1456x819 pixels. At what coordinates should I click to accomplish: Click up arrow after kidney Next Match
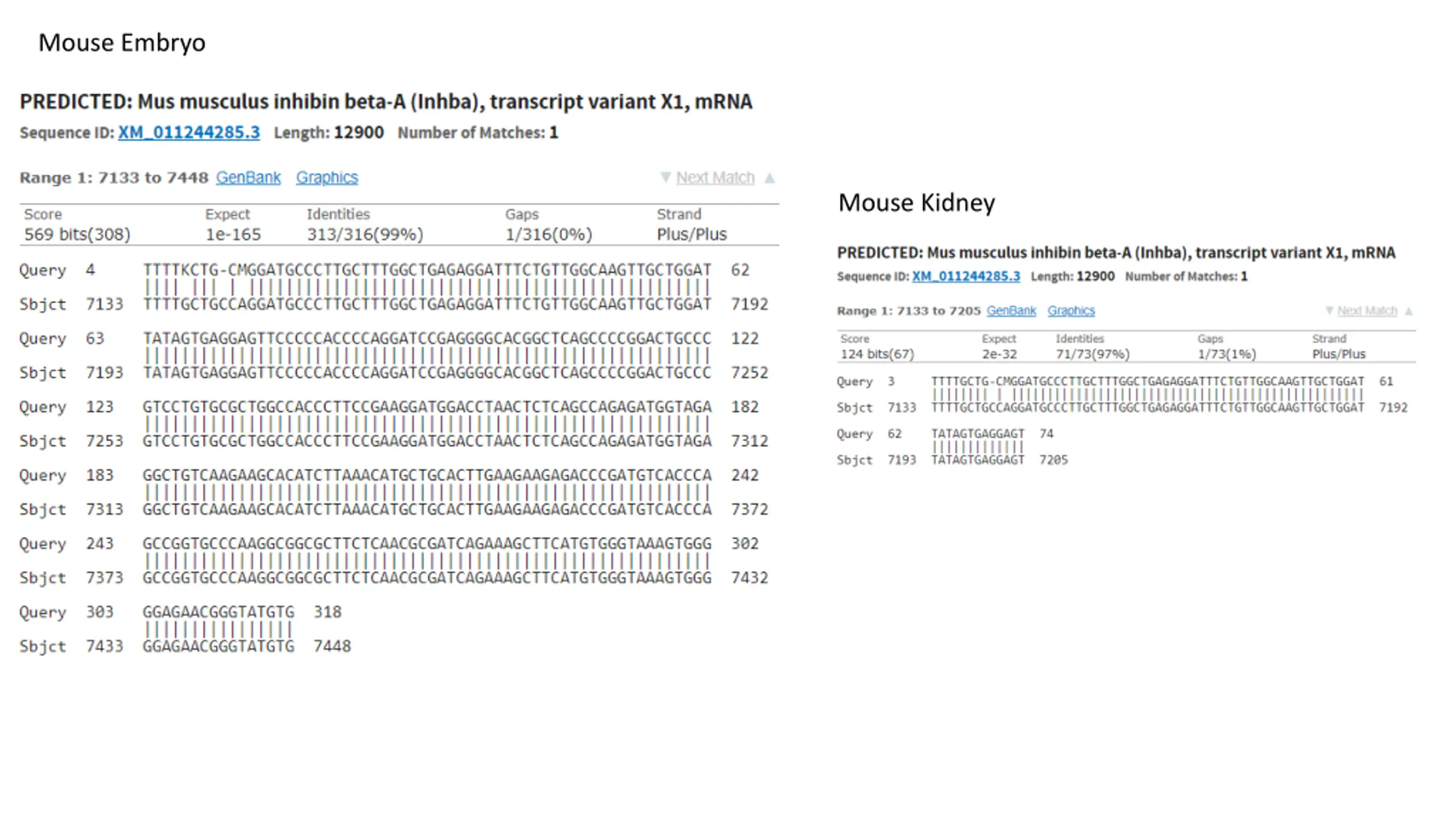tap(1409, 311)
